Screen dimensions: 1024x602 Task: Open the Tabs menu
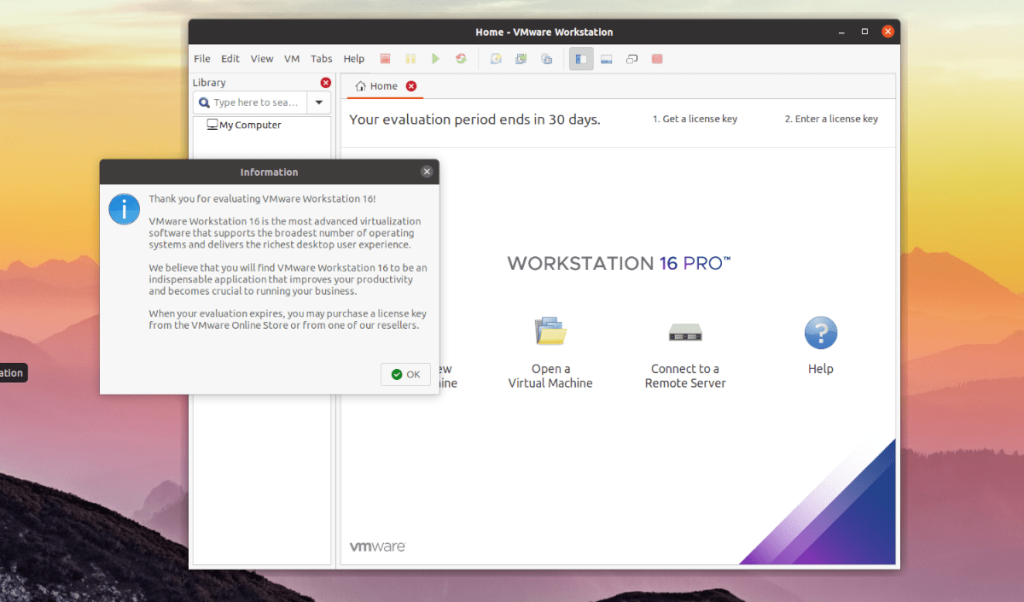tap(321, 58)
